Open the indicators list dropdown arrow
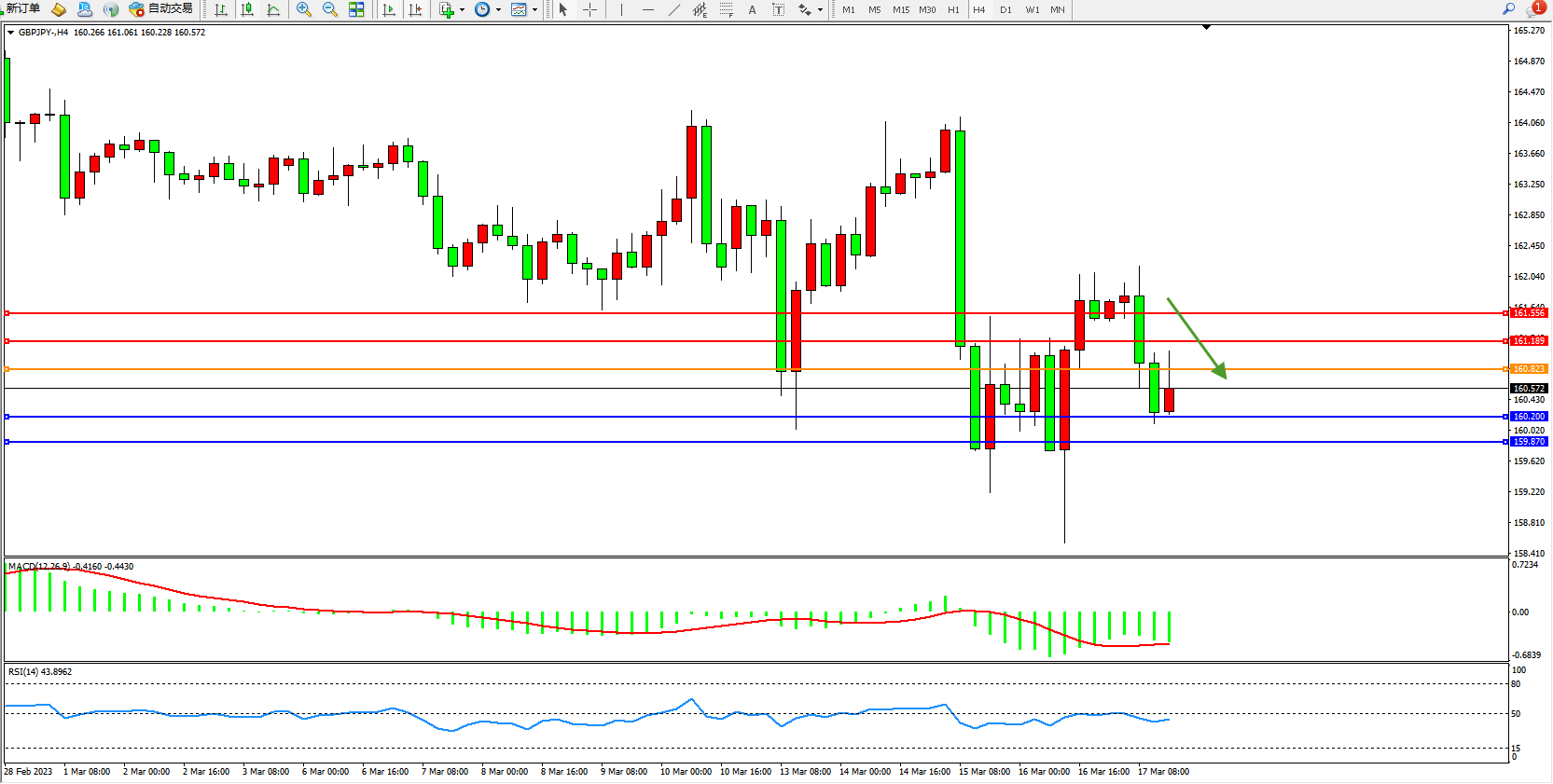 462,9
